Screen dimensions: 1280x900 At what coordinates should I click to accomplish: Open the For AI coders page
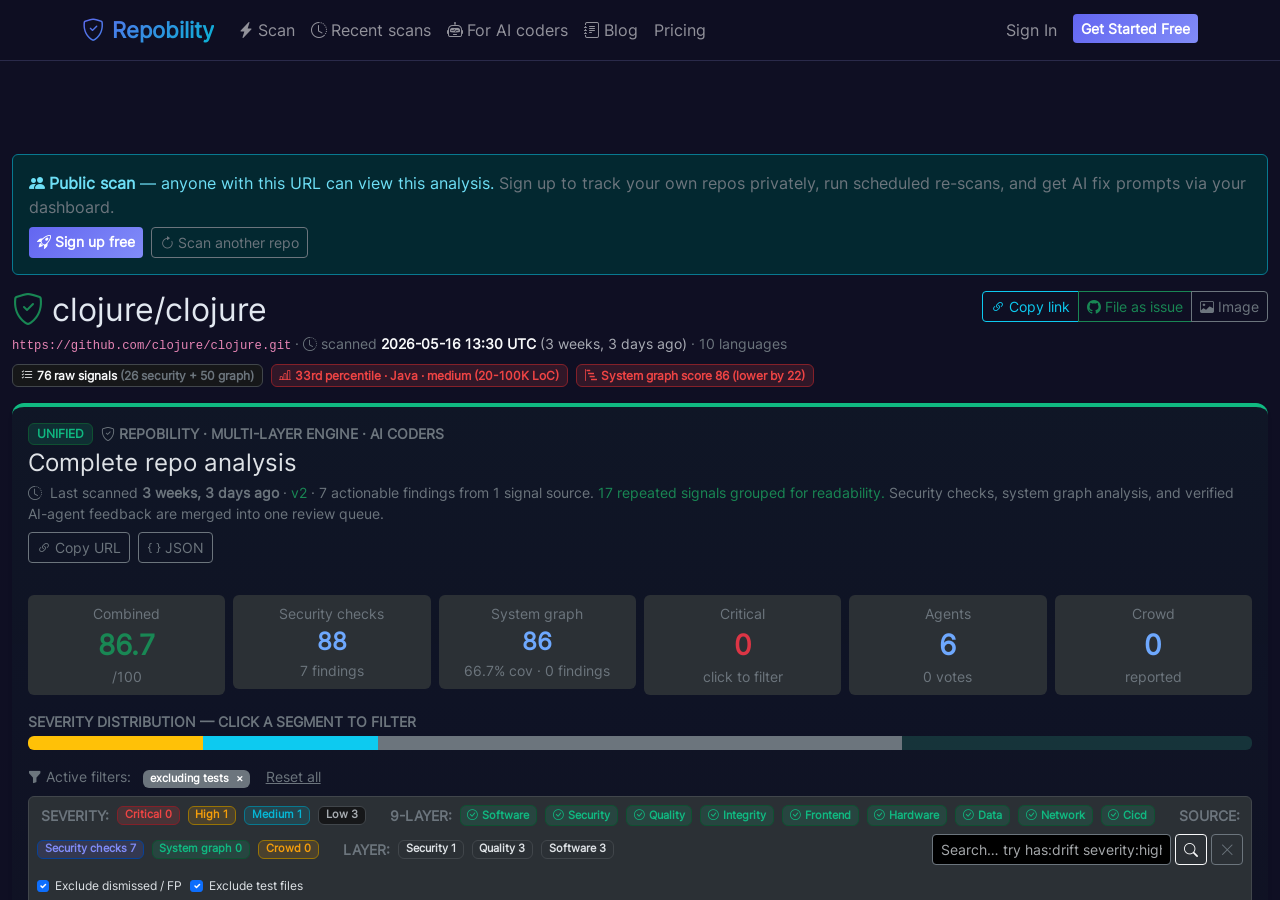(x=507, y=30)
